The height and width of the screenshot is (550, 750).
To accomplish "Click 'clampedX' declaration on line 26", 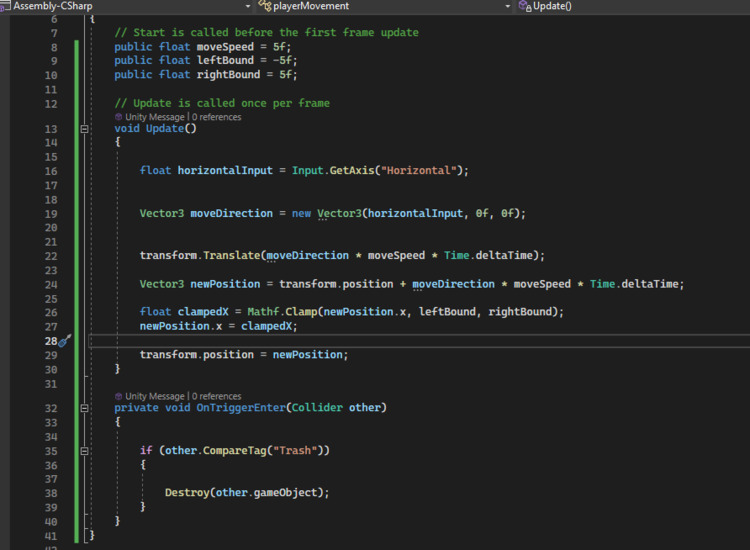I will pyautogui.click(x=203, y=312).
